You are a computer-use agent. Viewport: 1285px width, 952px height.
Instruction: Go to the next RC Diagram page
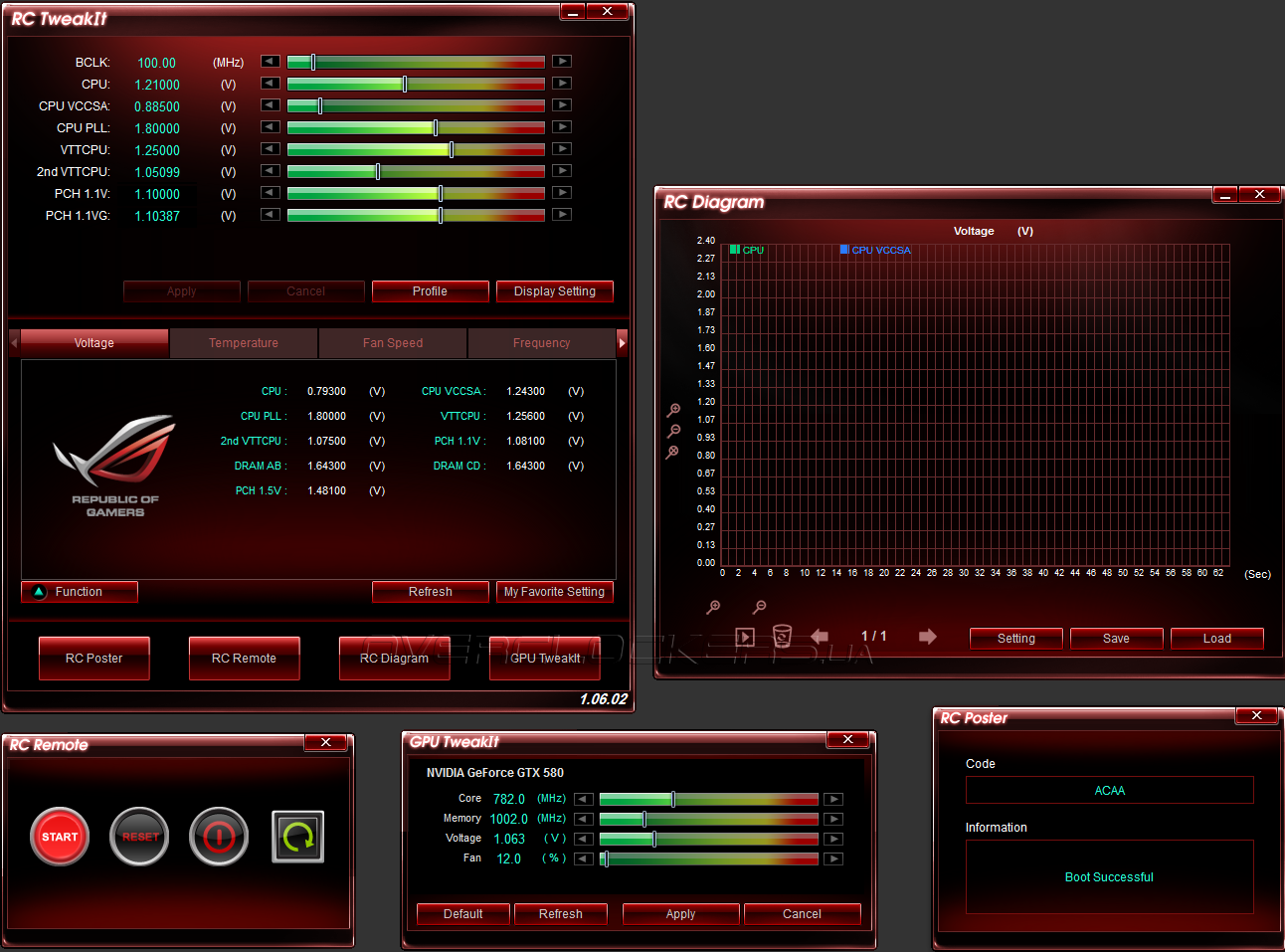928,637
